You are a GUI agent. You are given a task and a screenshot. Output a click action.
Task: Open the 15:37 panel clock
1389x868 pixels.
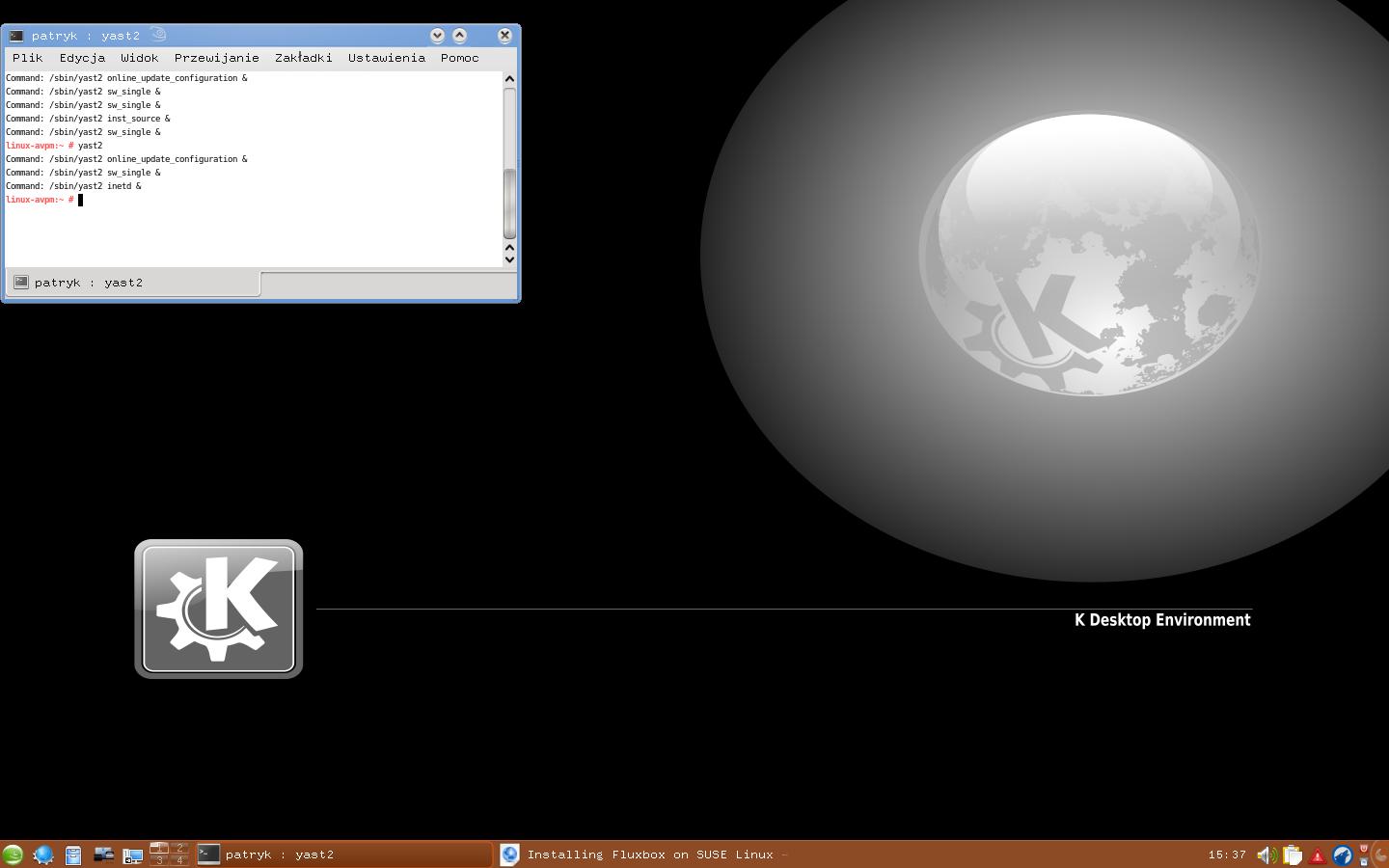1227,854
